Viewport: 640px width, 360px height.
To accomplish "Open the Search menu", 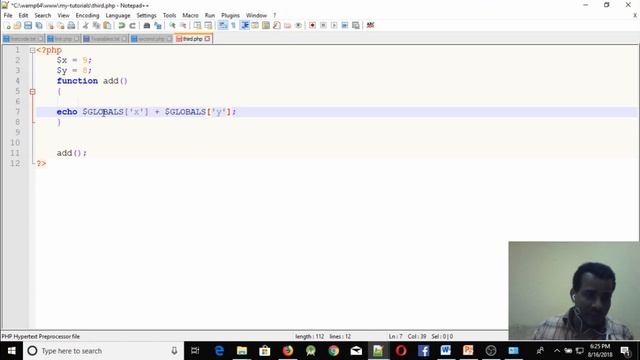I will (x=42, y=15).
